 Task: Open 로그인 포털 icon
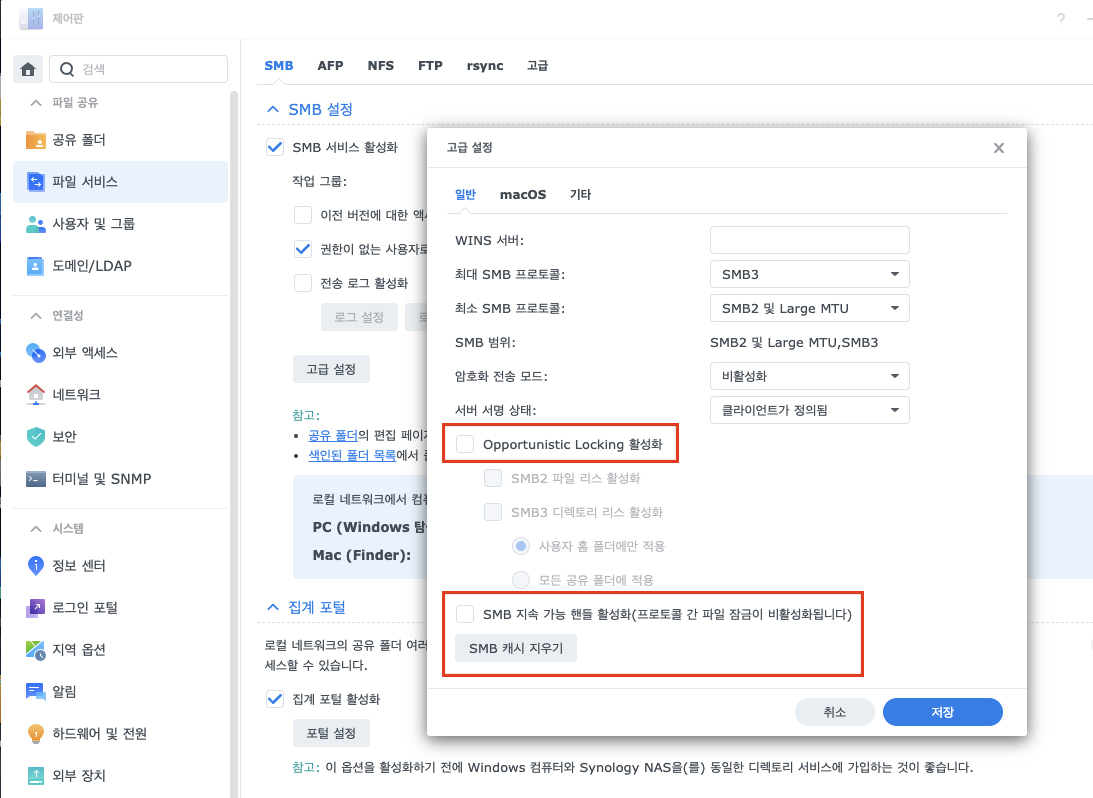(x=36, y=608)
